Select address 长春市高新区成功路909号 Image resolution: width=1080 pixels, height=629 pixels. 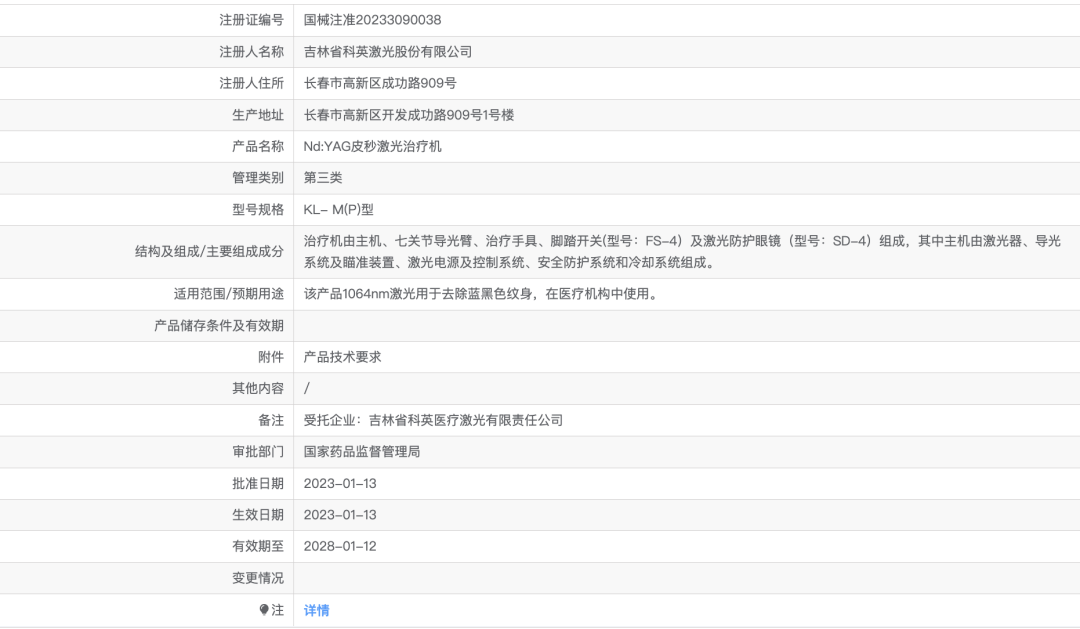[380, 83]
